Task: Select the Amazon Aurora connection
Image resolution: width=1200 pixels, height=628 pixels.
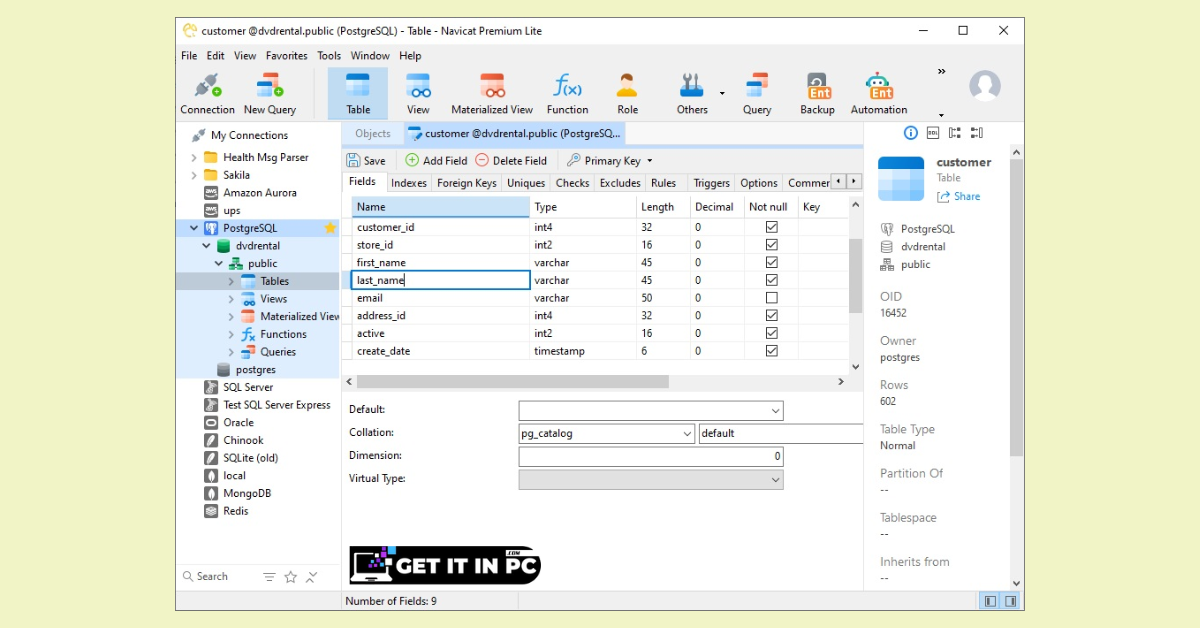Action: coord(259,193)
